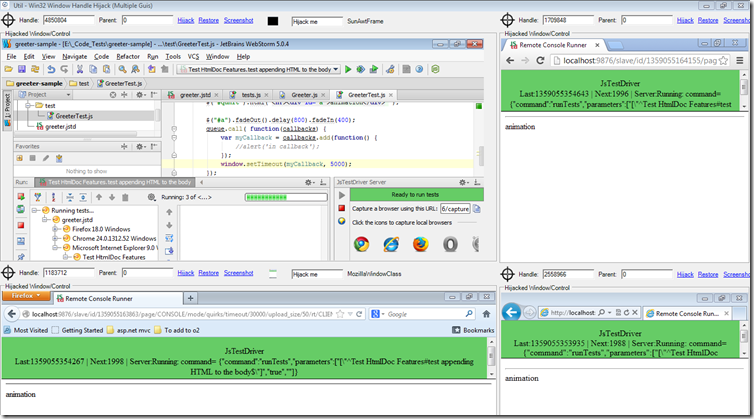Click black color swatch beside Screenshot

(274, 20)
